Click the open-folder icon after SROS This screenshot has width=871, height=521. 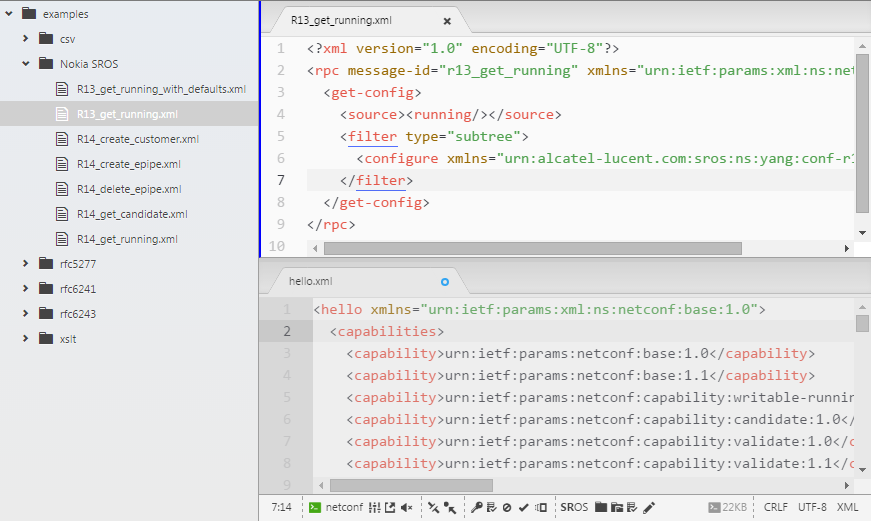pos(617,507)
